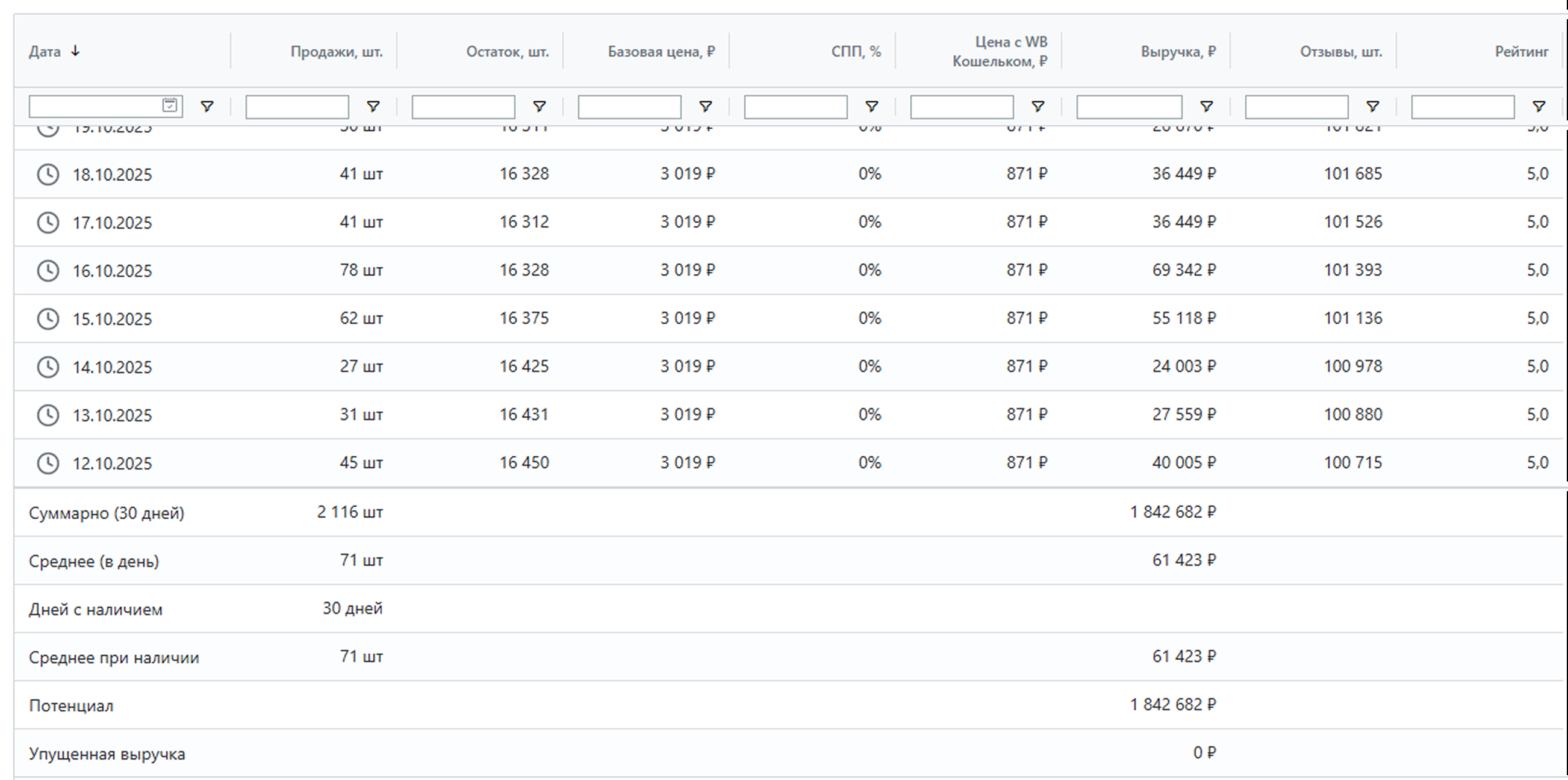Click the Рейтинг column header
The image size is (1568, 780).
[x=1521, y=52]
